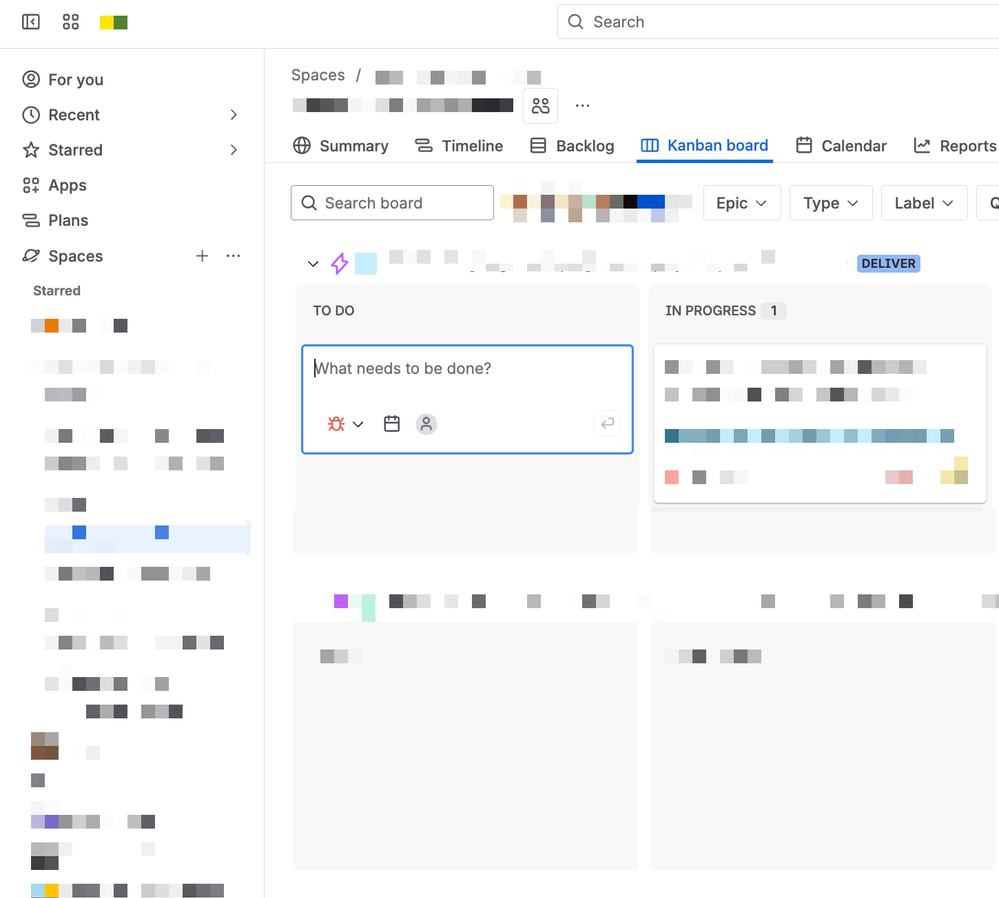Screen dimensions: 999x898
Task: Click the Apps grid icon in top bar
Action: pyautogui.click(x=70, y=21)
